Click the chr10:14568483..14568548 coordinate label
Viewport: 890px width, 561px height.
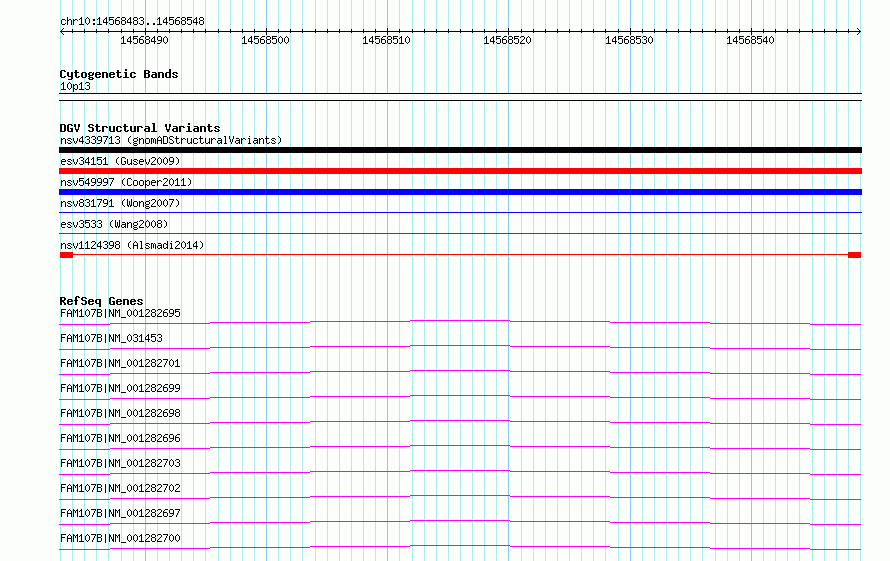[x=132, y=21]
